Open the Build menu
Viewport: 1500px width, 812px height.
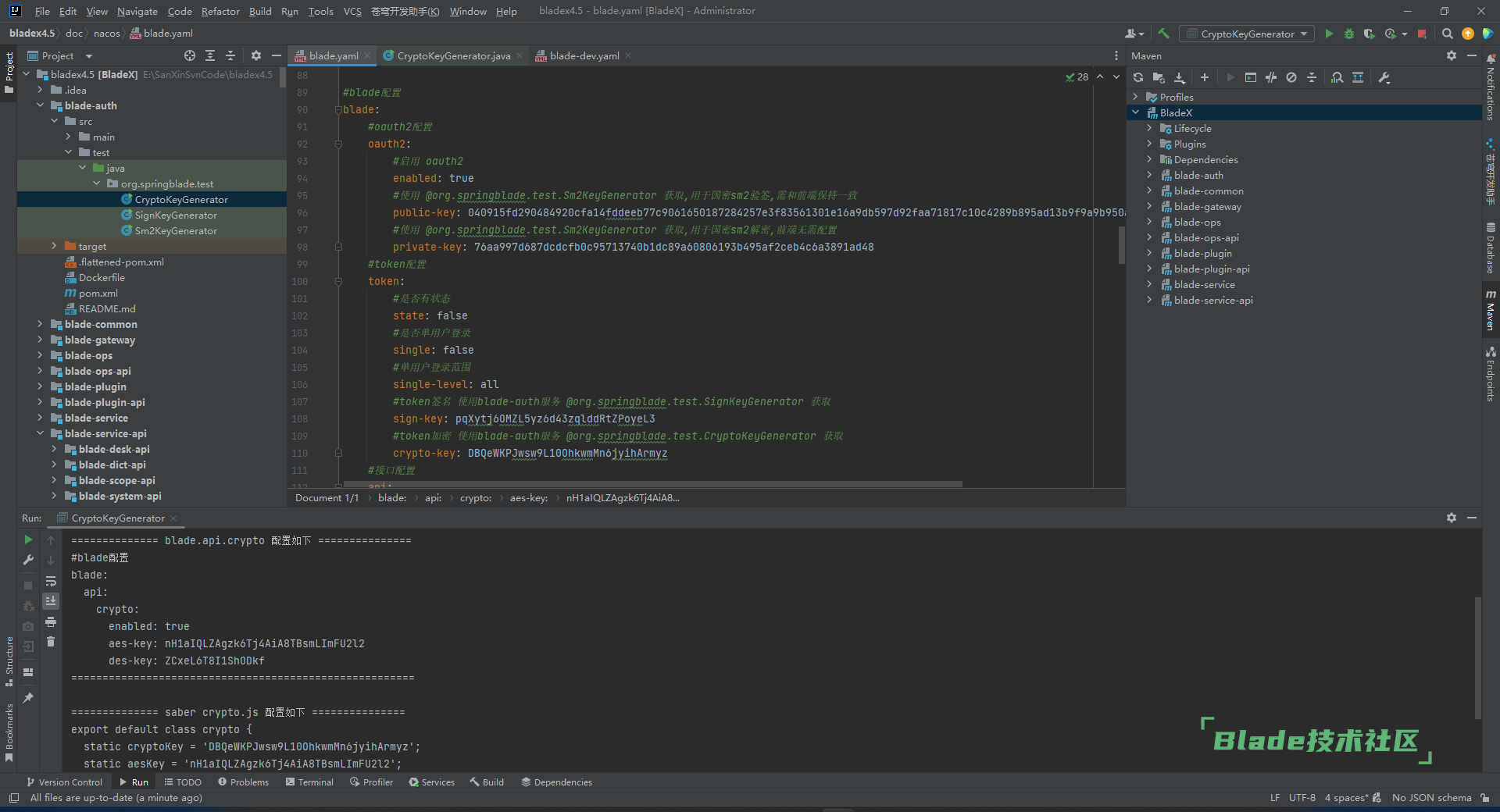pyautogui.click(x=260, y=11)
